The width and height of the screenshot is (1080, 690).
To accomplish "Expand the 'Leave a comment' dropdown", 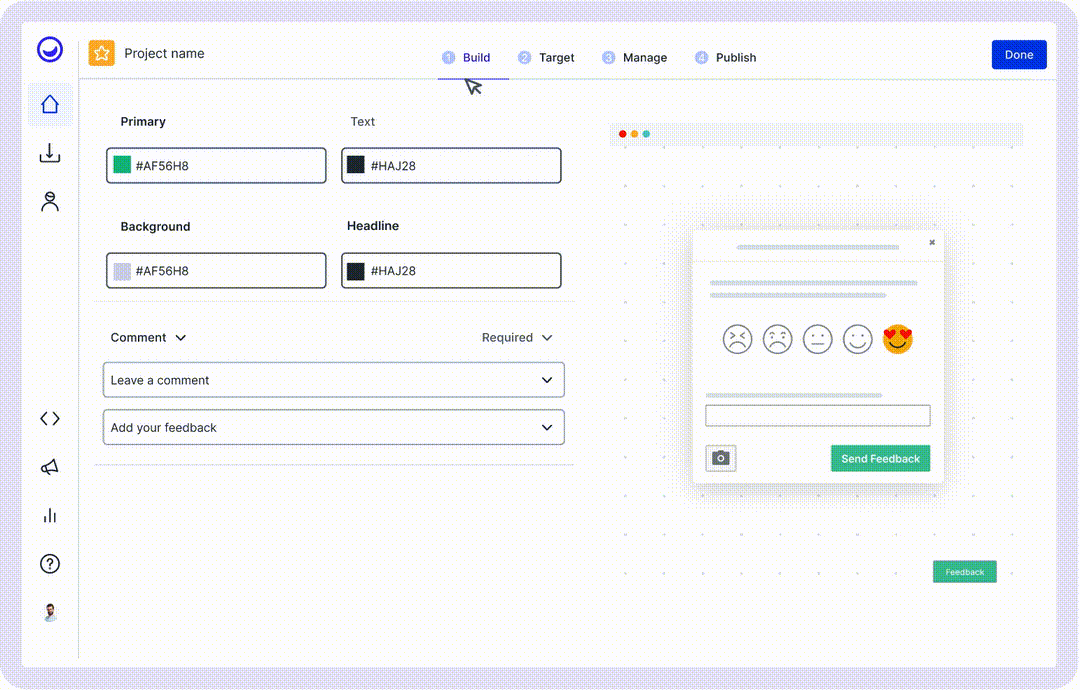I will click(547, 380).
